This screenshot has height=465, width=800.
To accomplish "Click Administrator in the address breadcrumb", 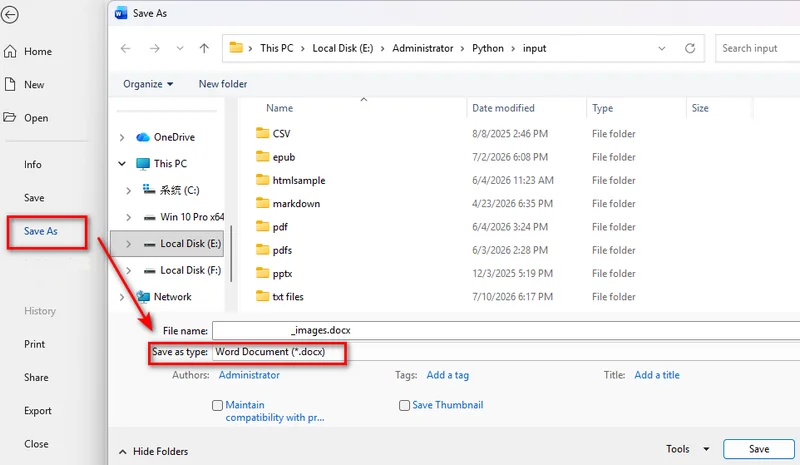I will (x=422, y=48).
